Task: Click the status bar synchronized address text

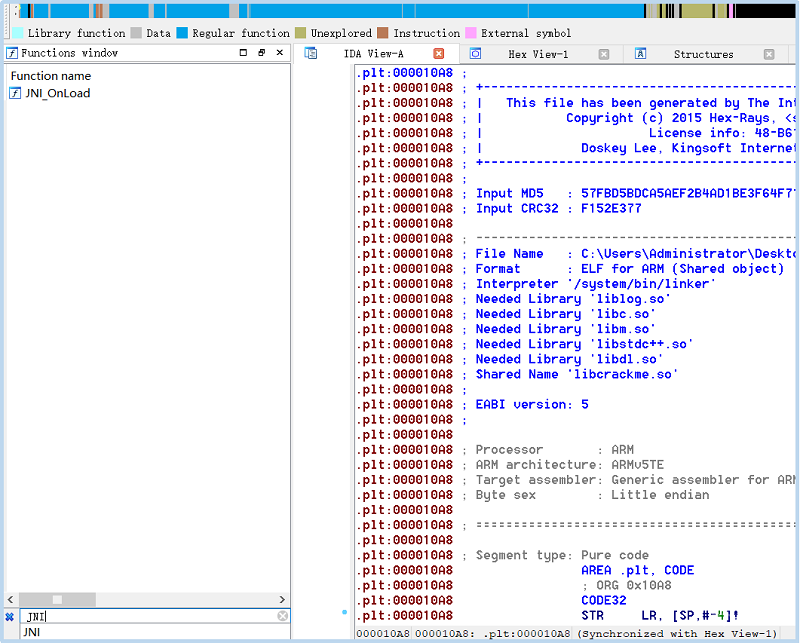Action: point(677,633)
